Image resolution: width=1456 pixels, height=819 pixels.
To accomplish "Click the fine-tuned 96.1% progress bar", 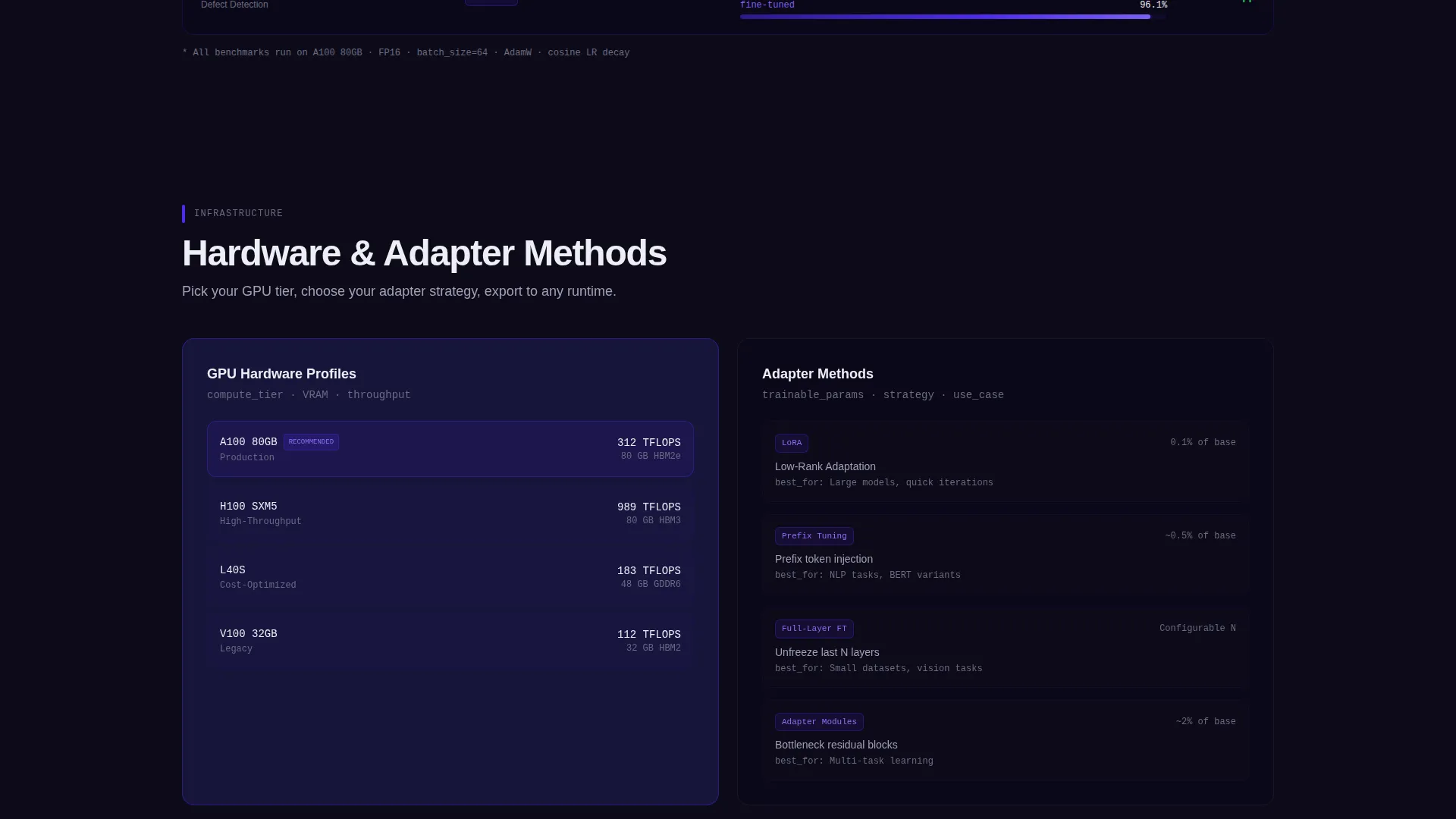I will click(953, 17).
